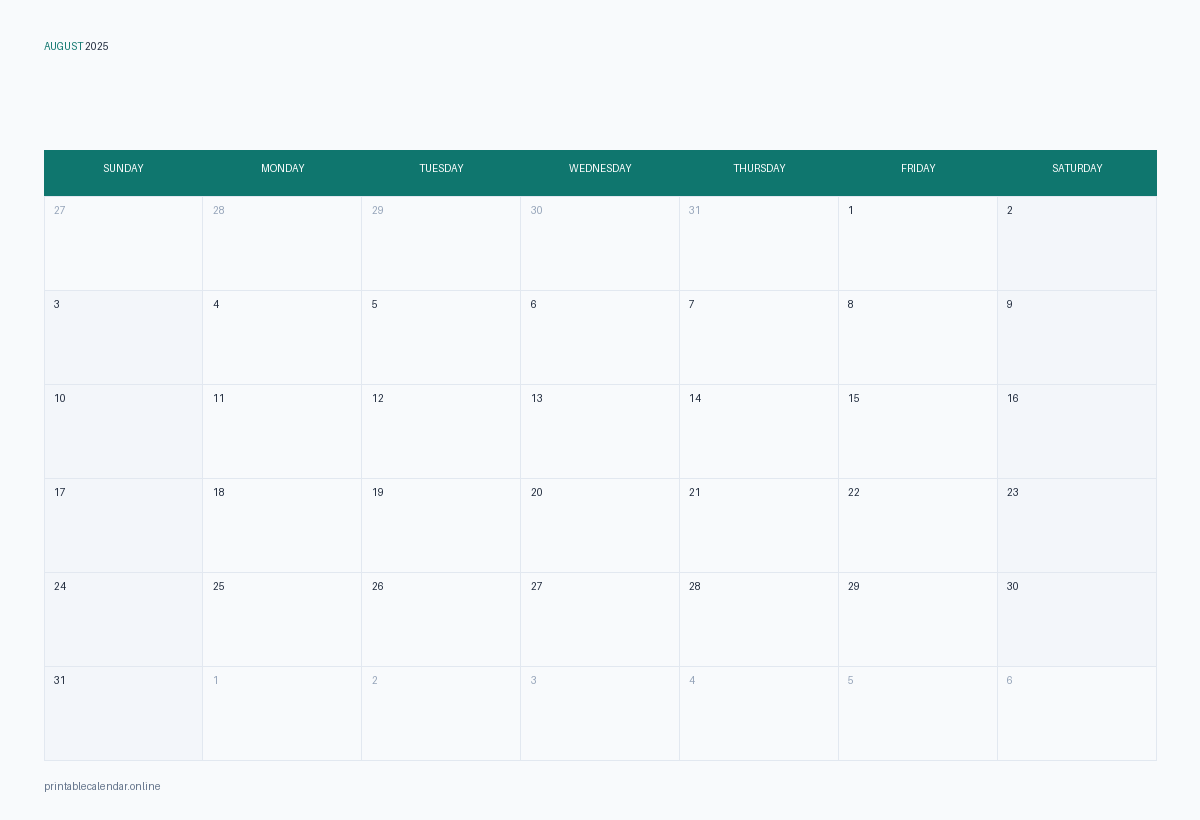The height and width of the screenshot is (820, 1200).
Task: Select greyed-out September 5 cell
Action: 918,714
